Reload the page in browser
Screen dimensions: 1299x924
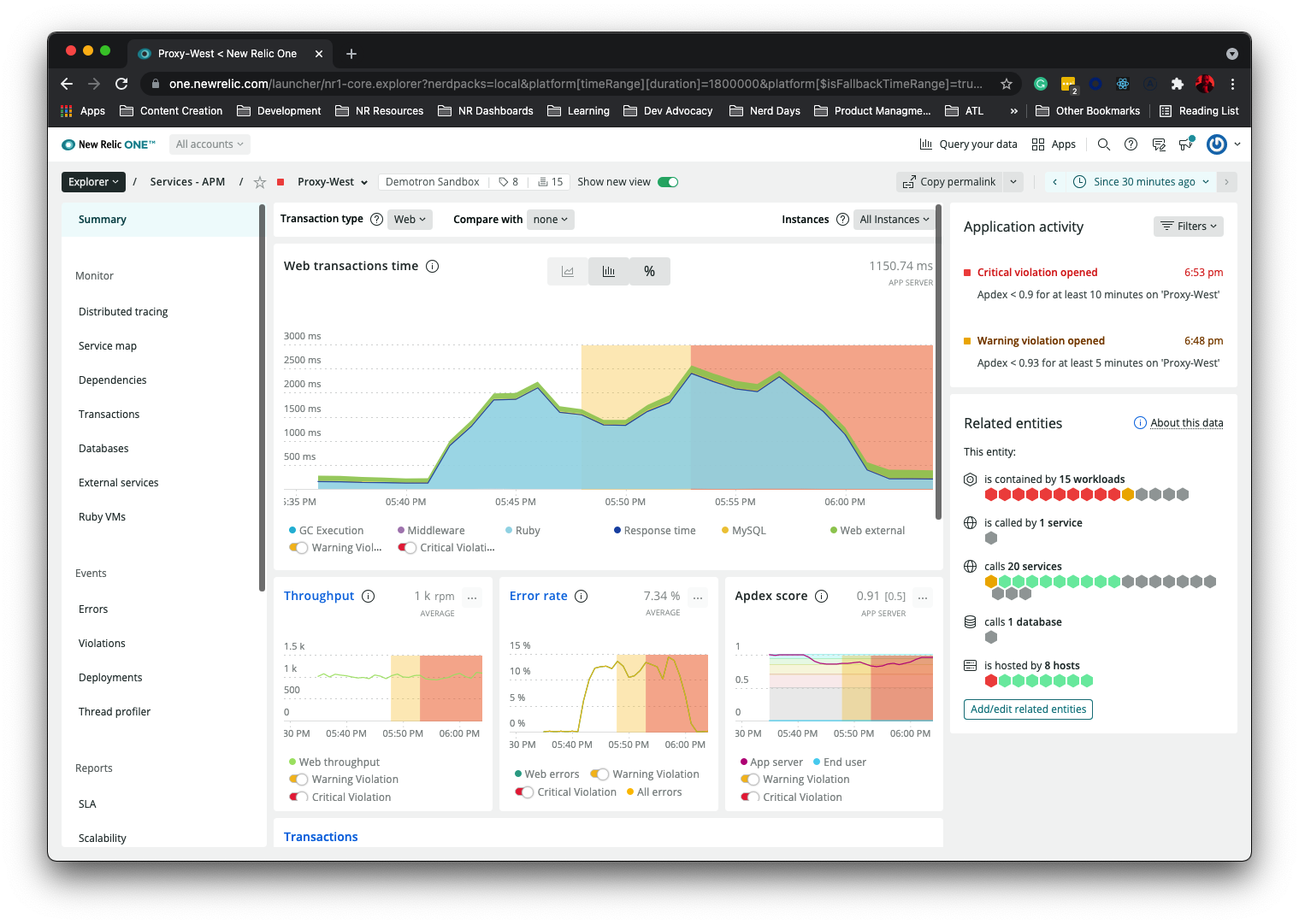[121, 84]
